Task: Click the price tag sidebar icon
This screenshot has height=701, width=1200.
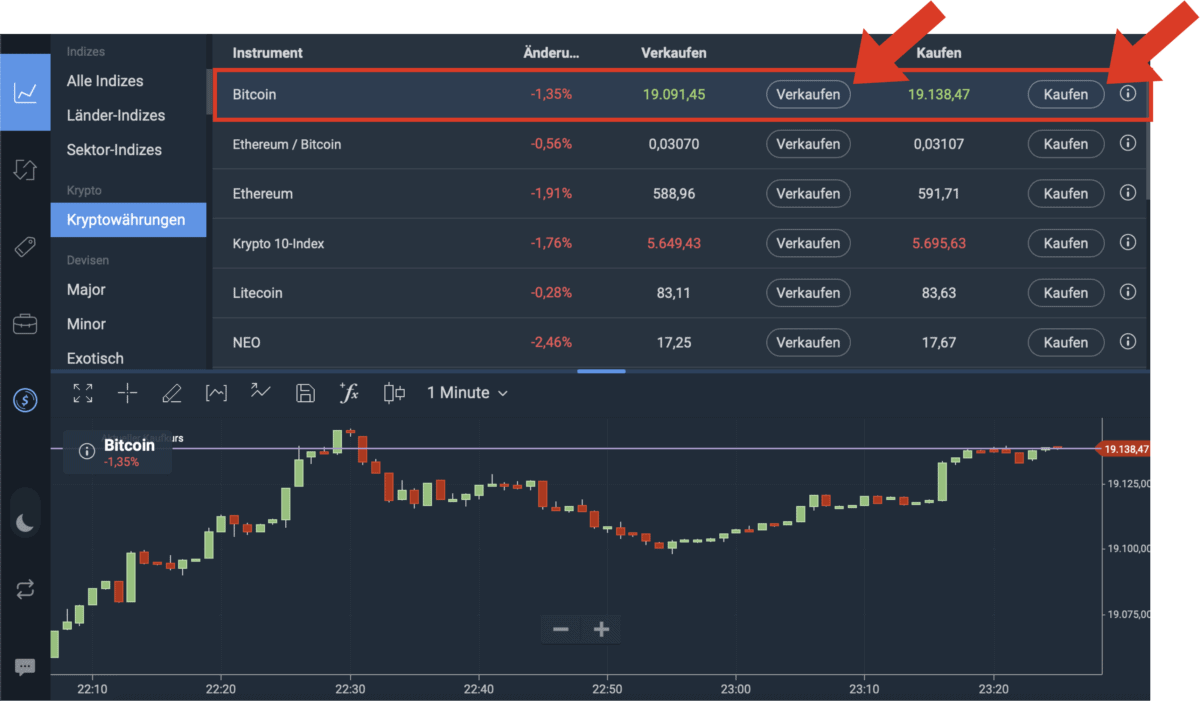Action: (x=25, y=247)
